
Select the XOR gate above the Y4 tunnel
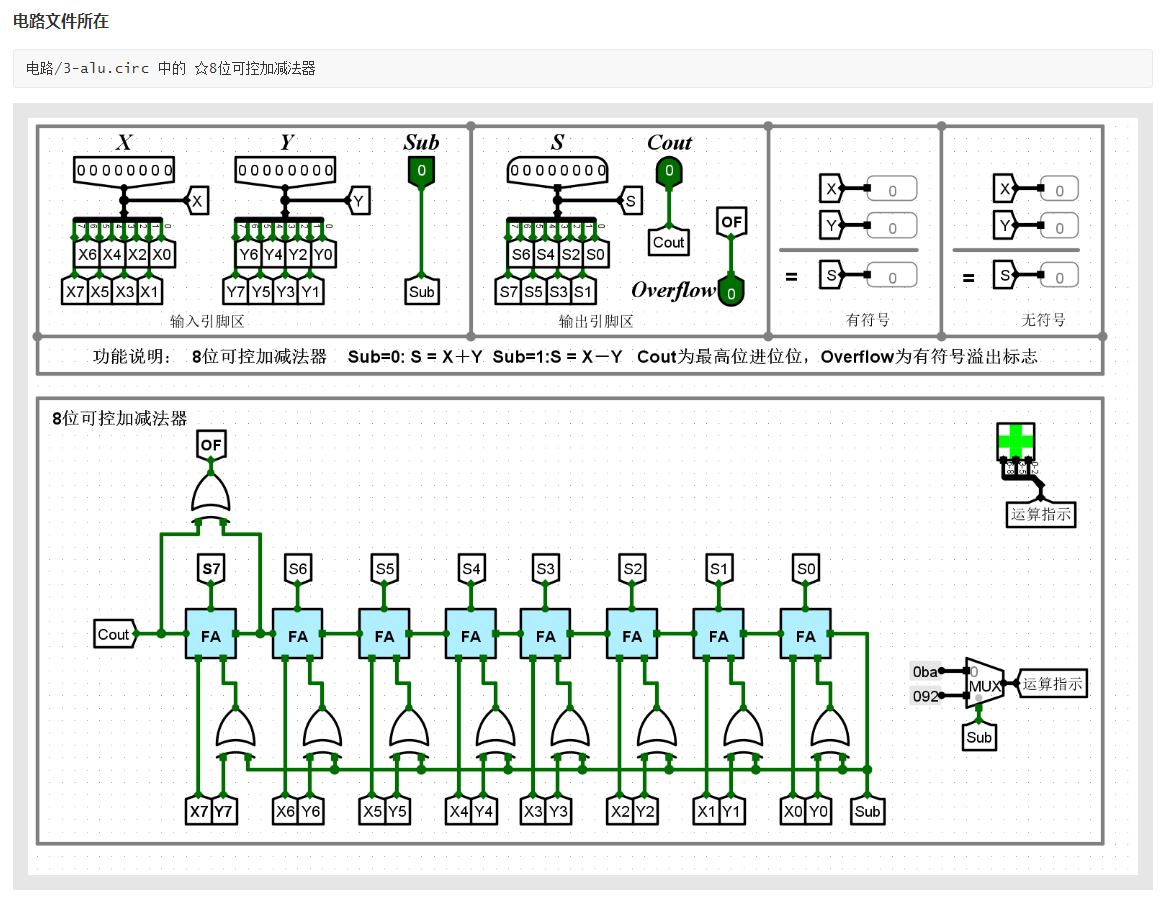click(495, 731)
